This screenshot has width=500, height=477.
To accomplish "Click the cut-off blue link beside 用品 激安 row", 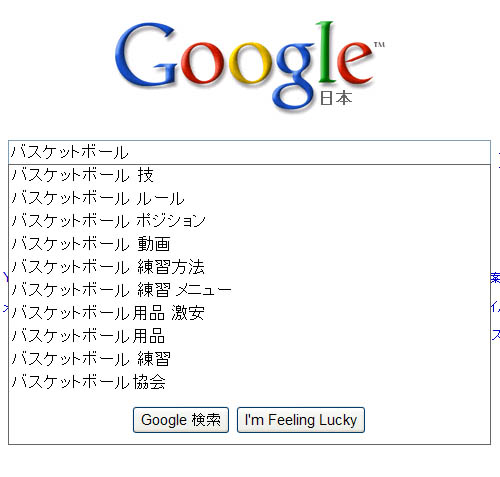I will coord(495,307).
